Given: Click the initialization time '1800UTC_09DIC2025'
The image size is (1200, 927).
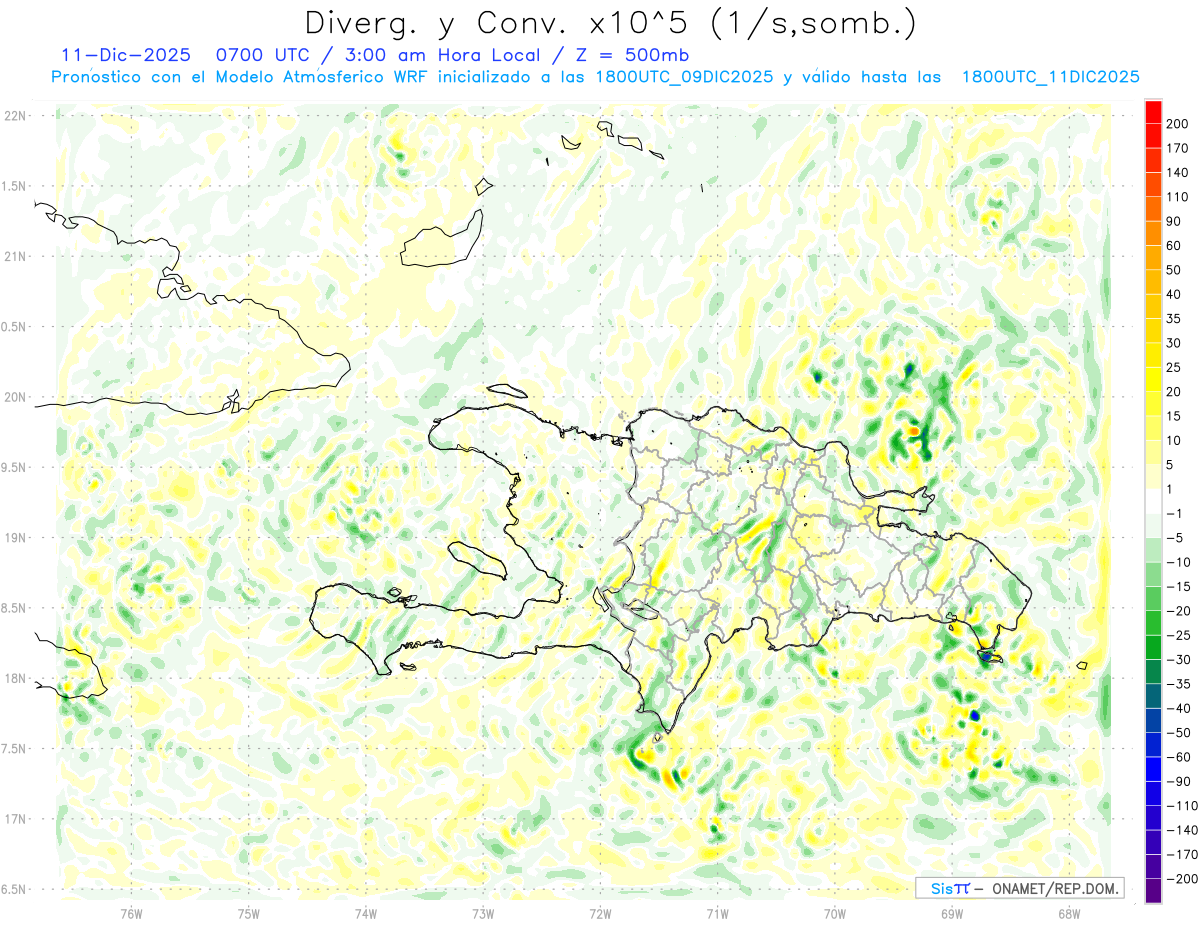Looking at the screenshot, I should (x=682, y=77).
